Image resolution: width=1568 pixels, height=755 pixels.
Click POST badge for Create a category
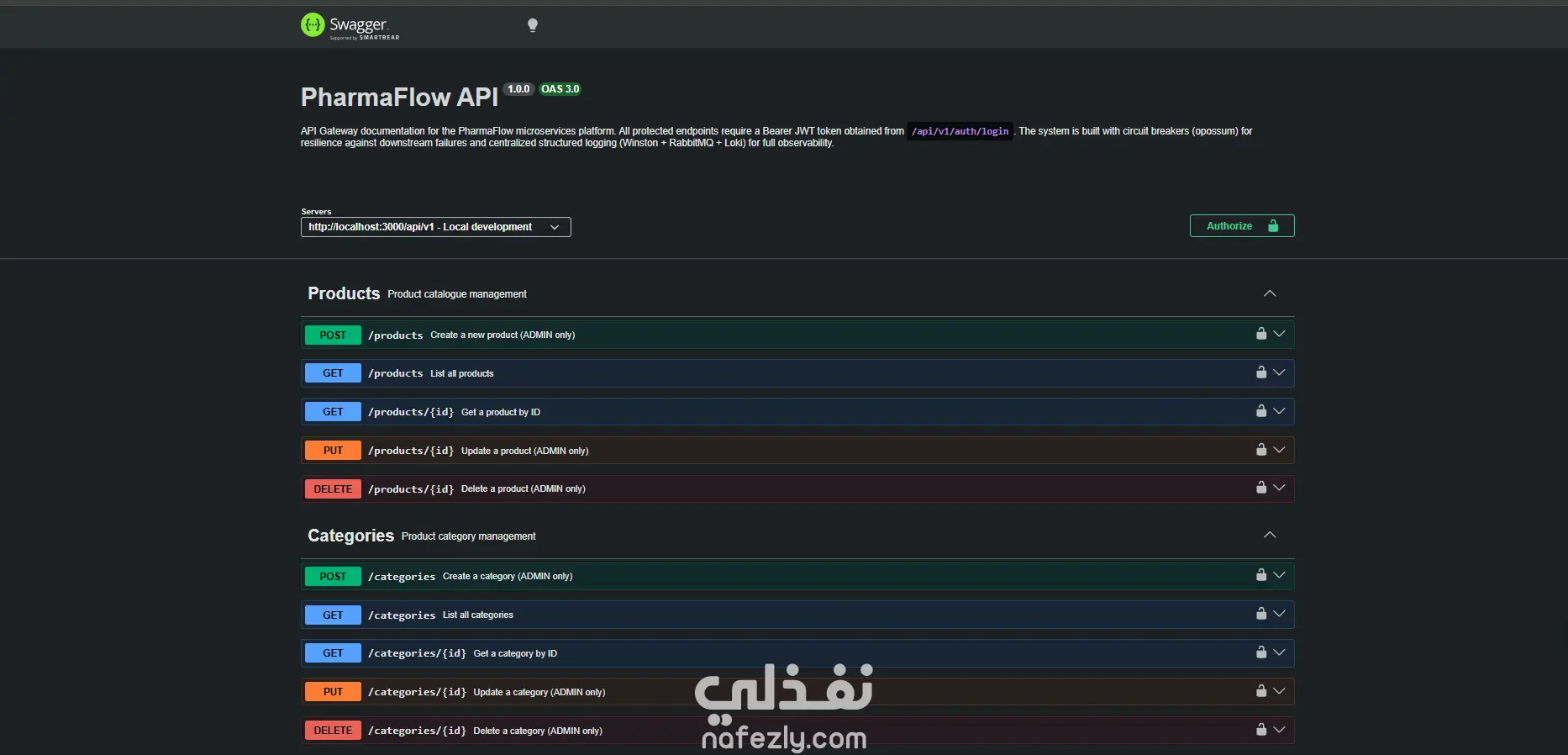333,576
